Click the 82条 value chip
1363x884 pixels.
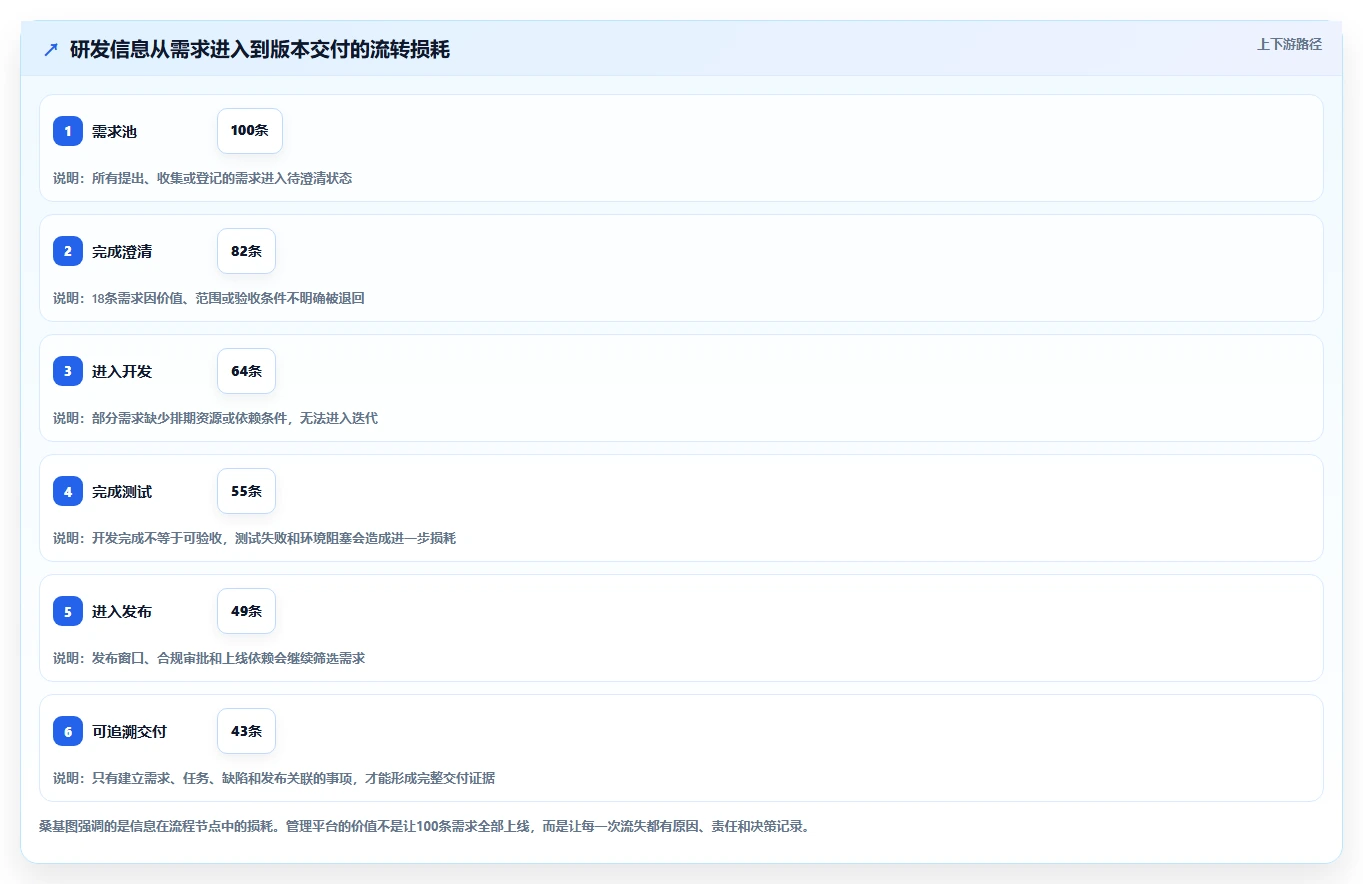[246, 251]
